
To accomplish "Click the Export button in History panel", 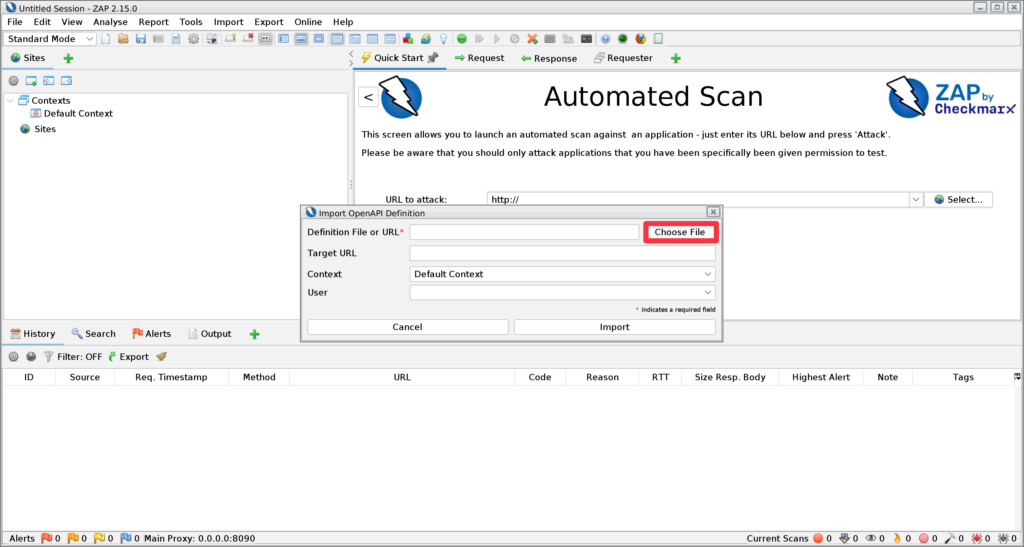I will [x=128, y=357].
